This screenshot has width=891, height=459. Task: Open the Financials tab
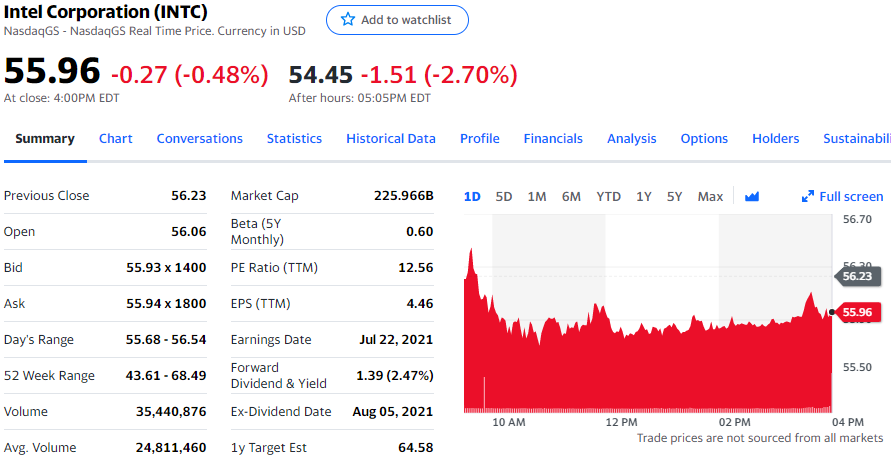(553, 139)
